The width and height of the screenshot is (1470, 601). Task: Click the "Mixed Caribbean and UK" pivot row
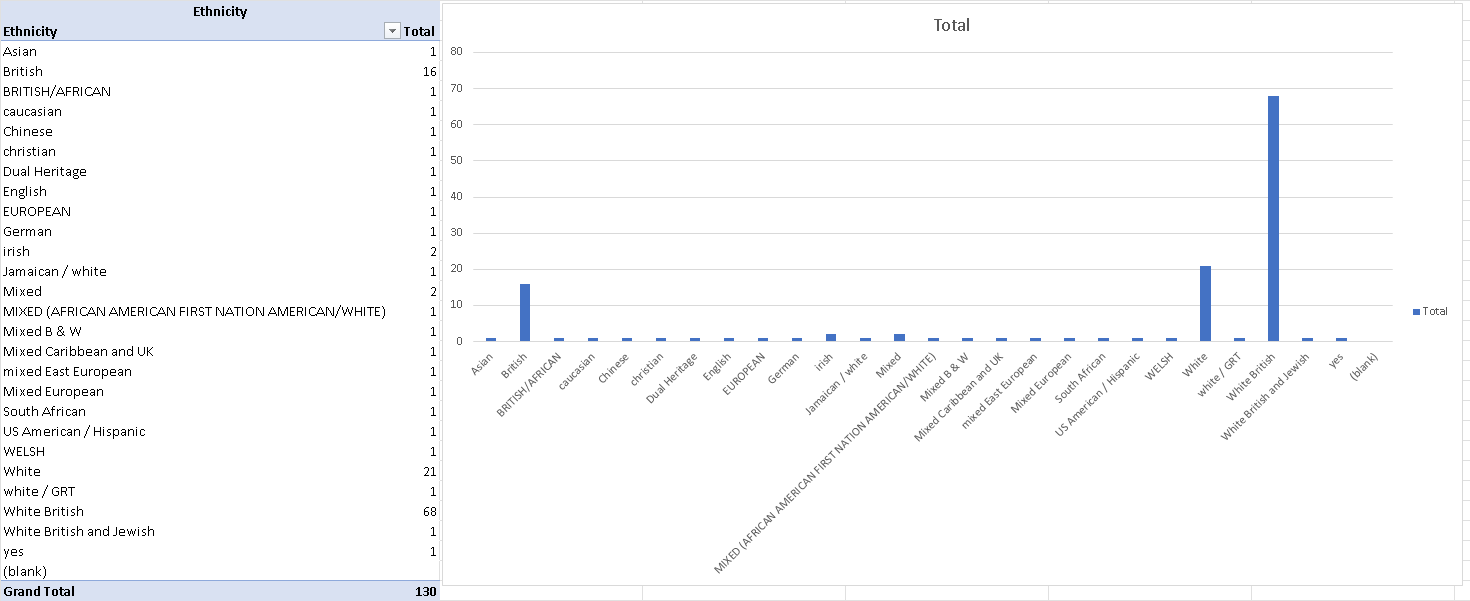click(x=78, y=351)
